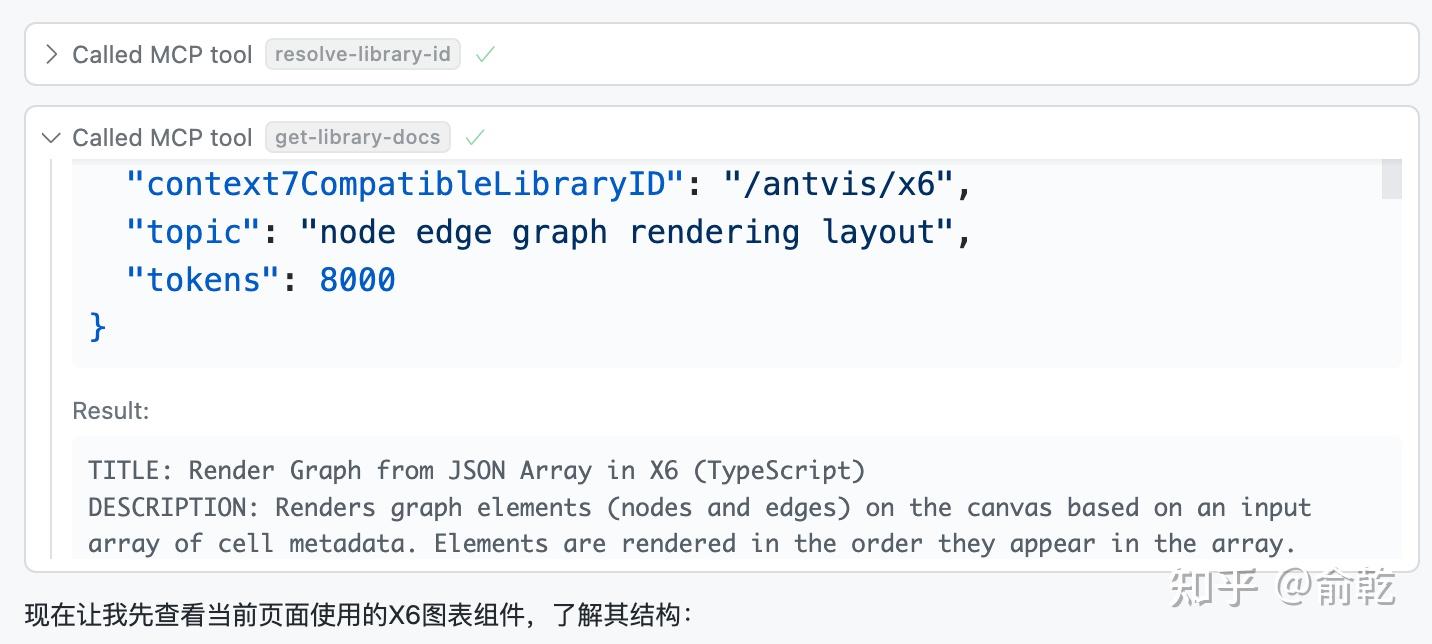Click green checkmark next to resolve-library-id

pyautogui.click(x=485, y=54)
